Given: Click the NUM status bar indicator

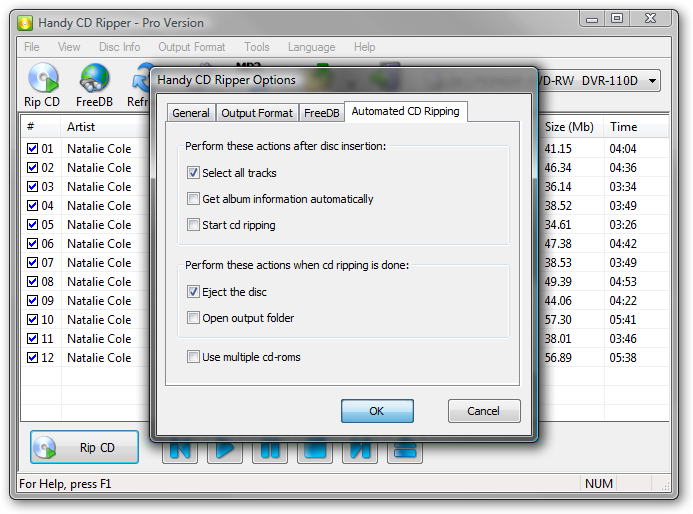Looking at the screenshot, I should pyautogui.click(x=599, y=484).
